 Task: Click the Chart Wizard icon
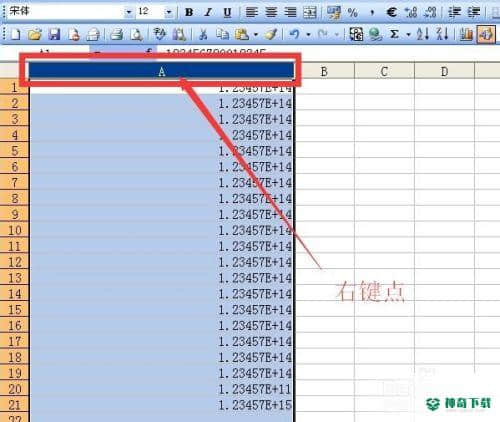coord(466,34)
